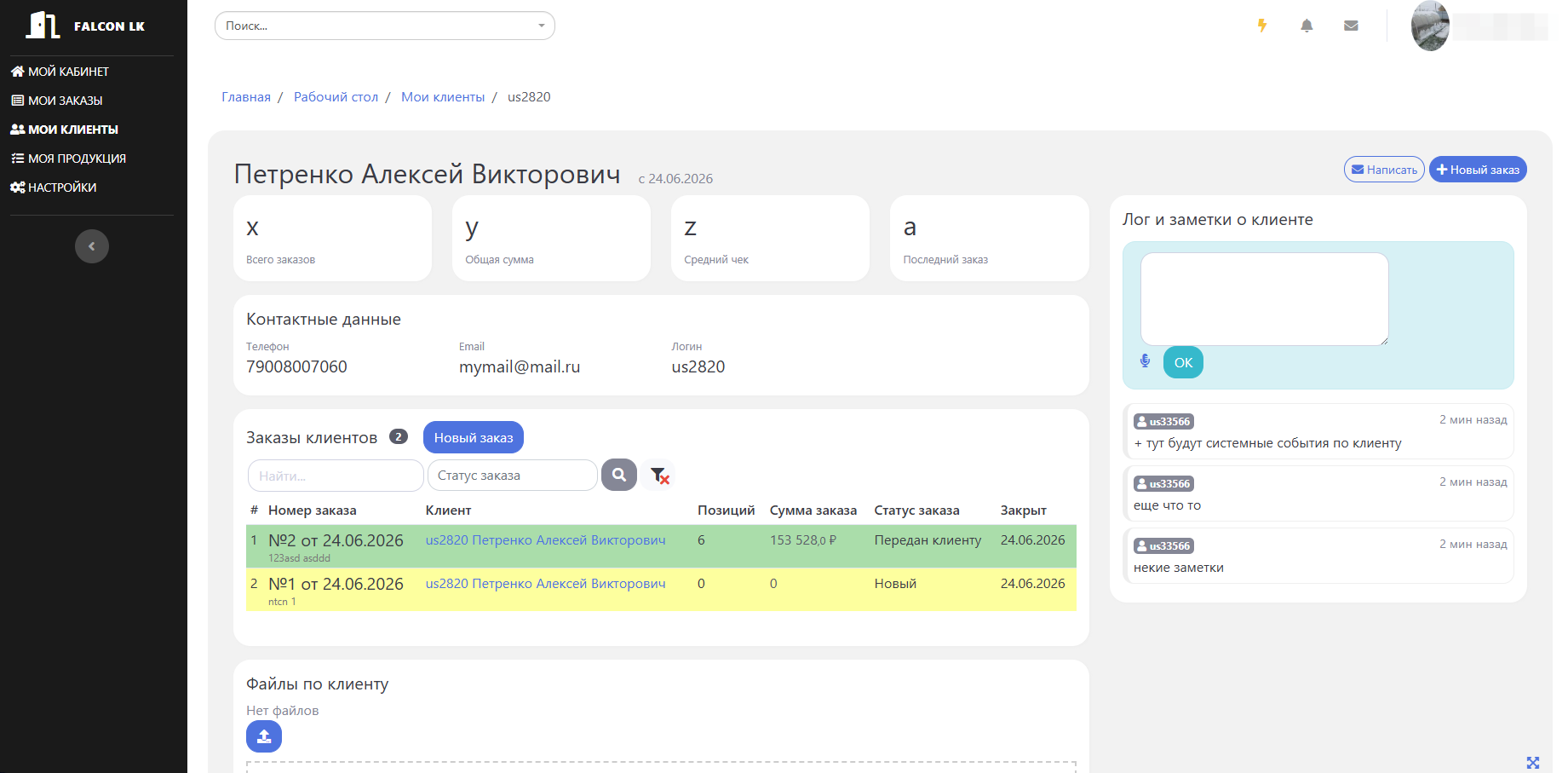Open notifications bell icon
1568x773 pixels.
1307,26
